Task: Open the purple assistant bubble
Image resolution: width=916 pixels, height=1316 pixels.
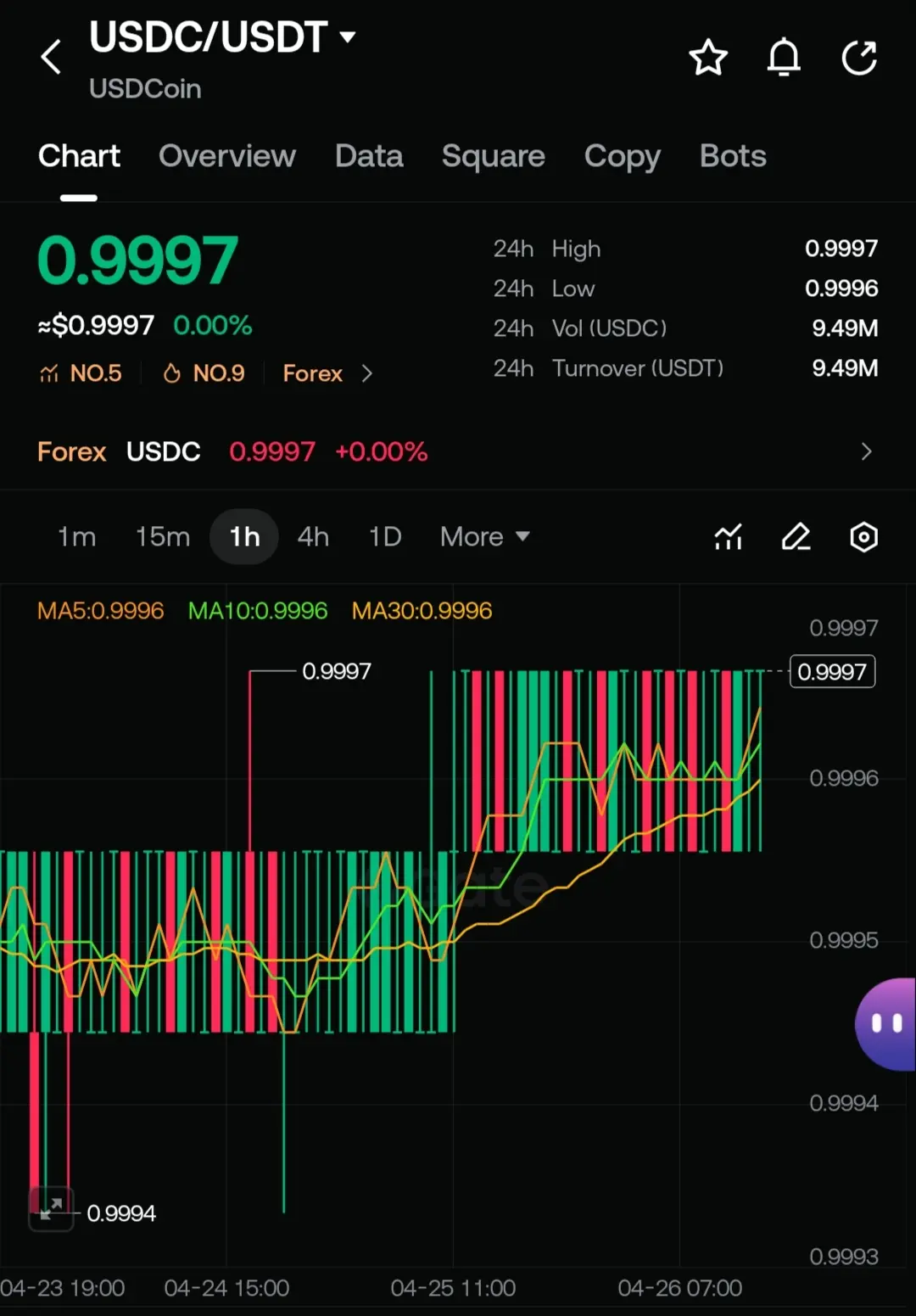Action: click(886, 1024)
